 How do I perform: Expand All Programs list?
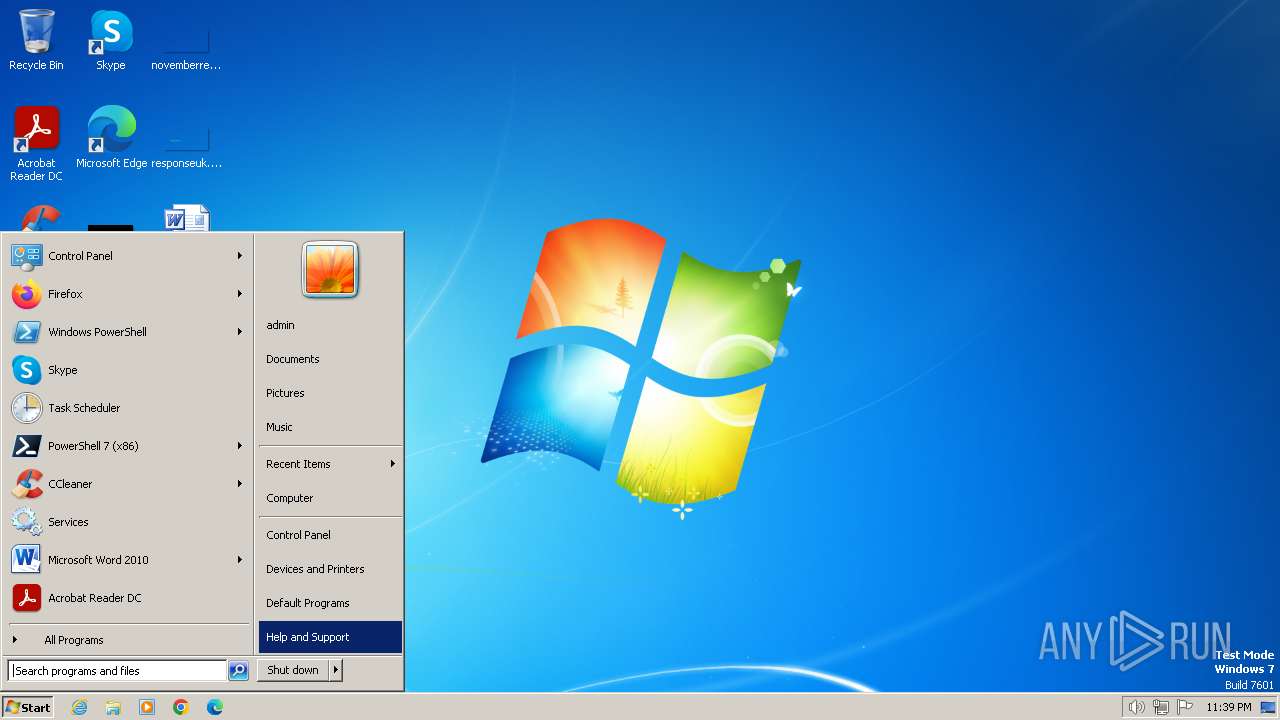click(x=128, y=640)
